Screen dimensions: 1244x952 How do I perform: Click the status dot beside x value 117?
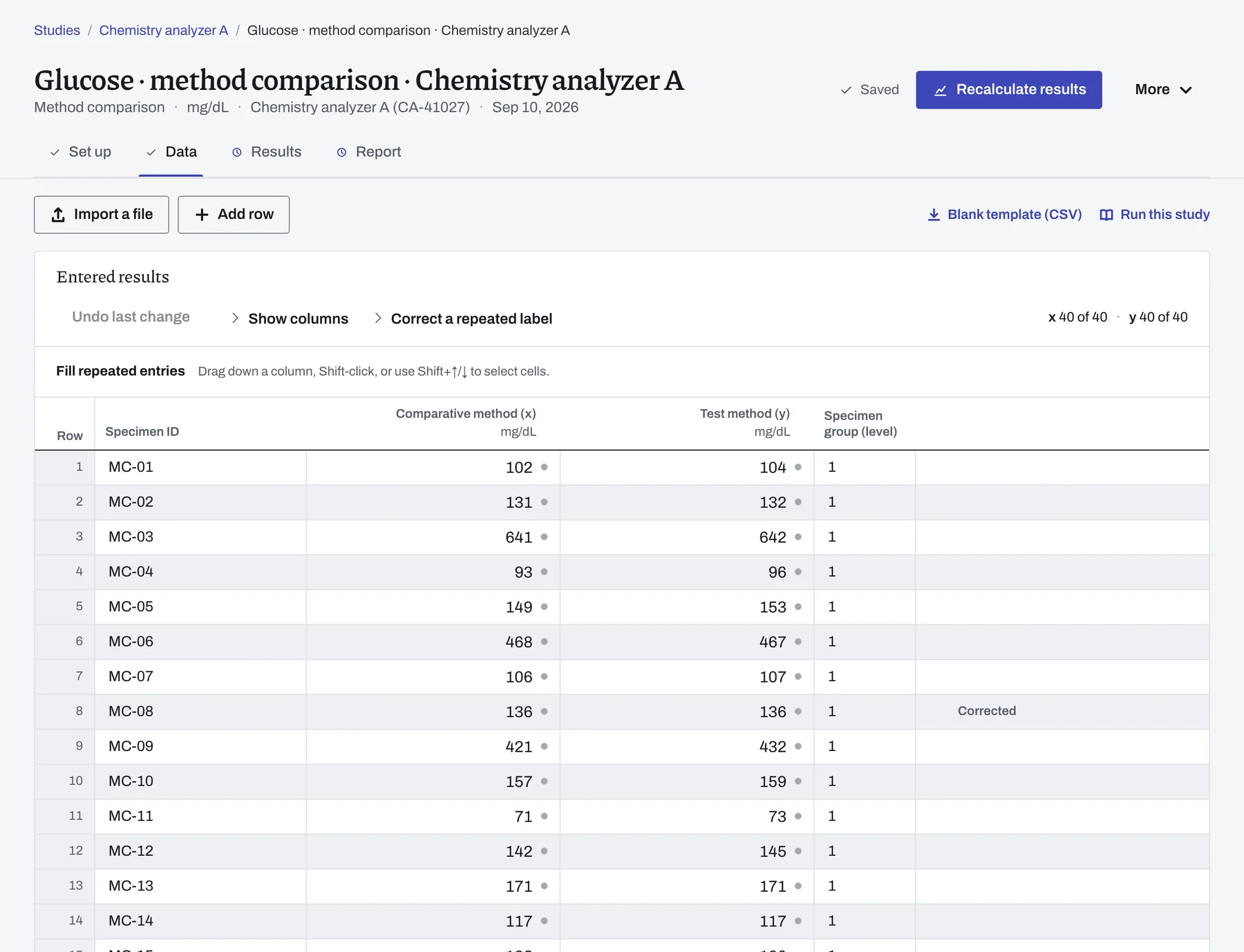tap(545, 921)
